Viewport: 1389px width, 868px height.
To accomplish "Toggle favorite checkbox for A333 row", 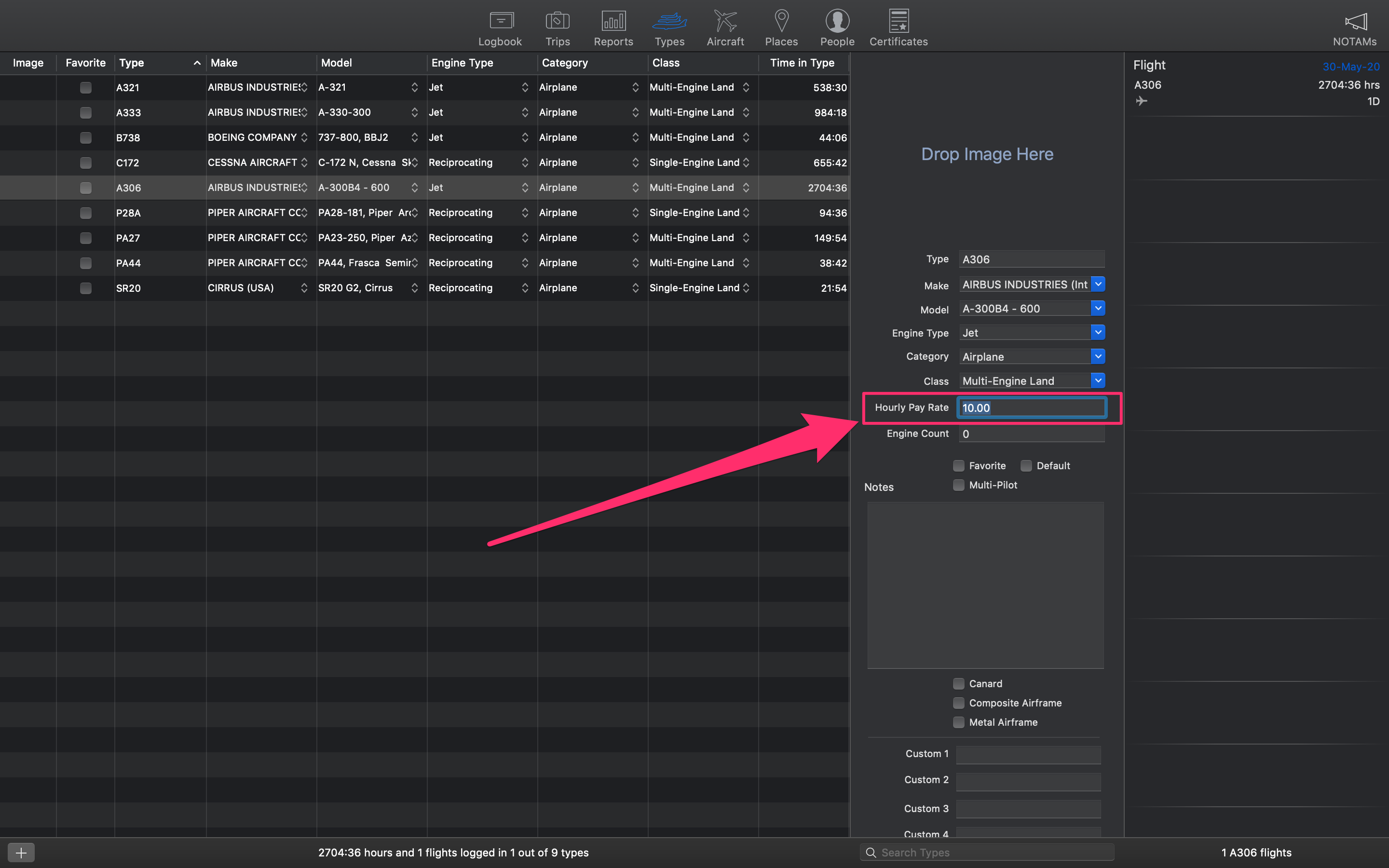I will point(85,112).
